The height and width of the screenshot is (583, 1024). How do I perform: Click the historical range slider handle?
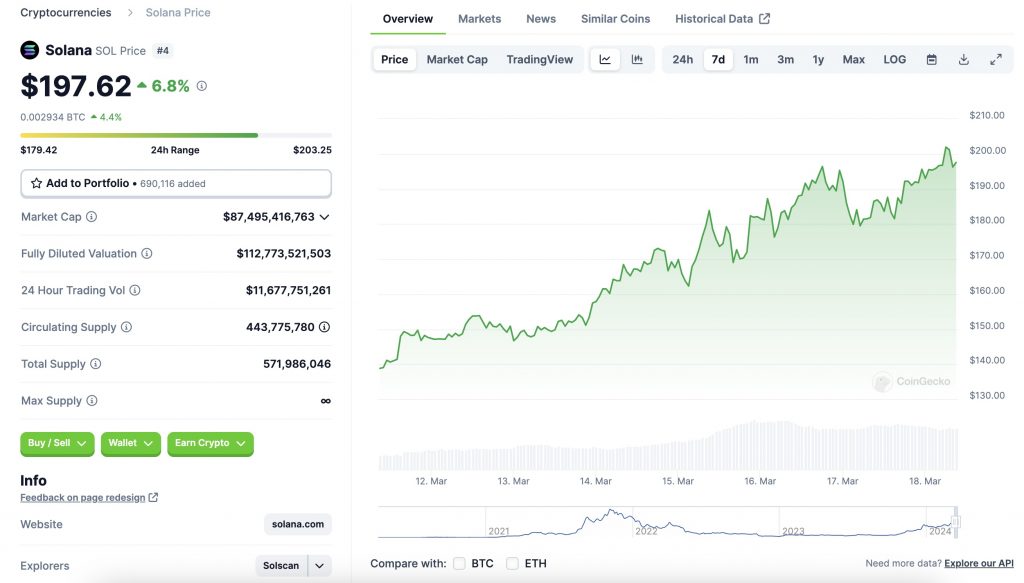(955, 521)
